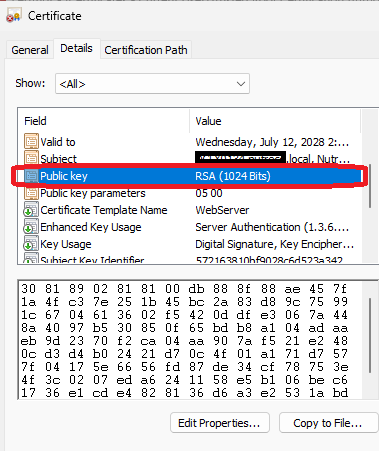Click icon beside Enhanced Key Usage
This screenshot has width=379, height=451.
pos(31,227)
